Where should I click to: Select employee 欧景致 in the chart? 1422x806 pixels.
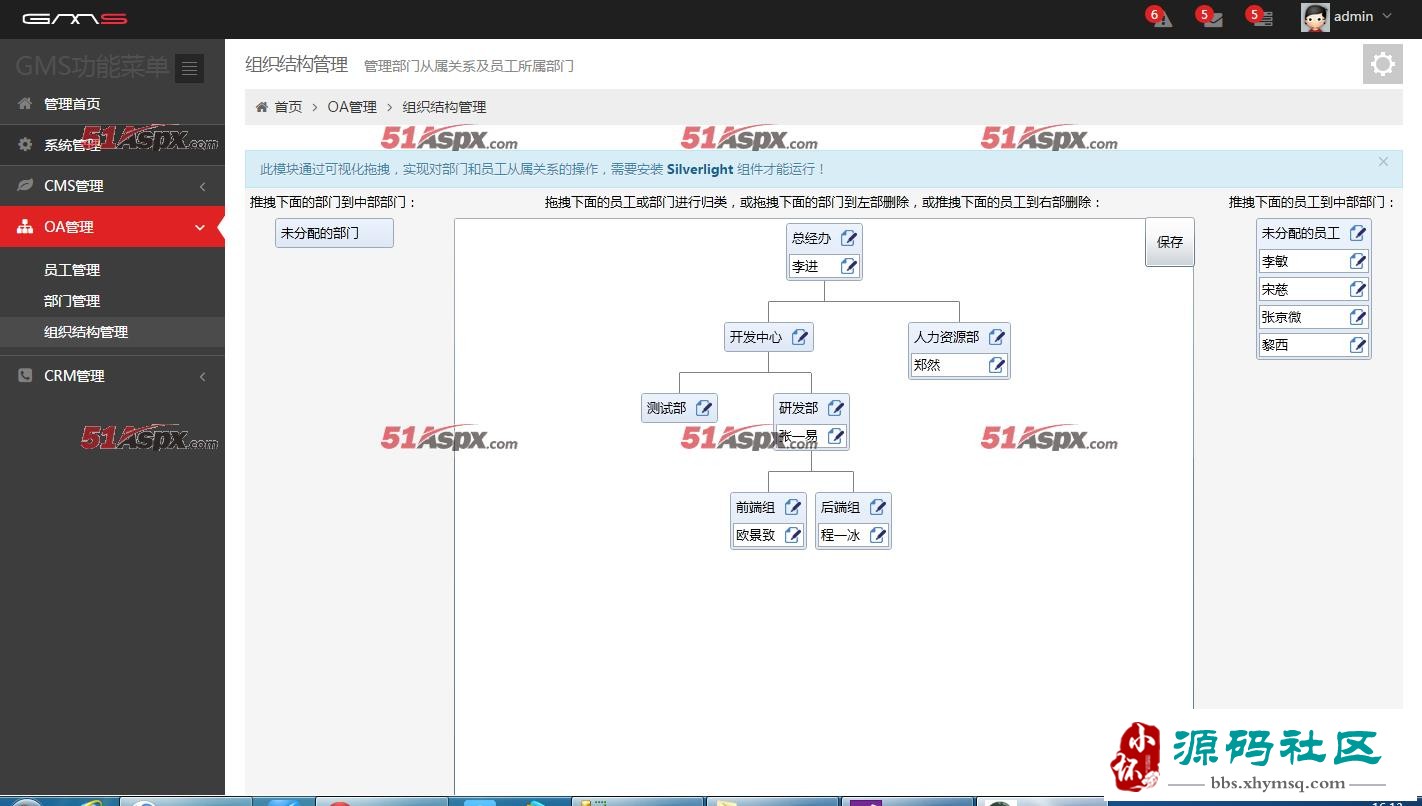[755, 535]
